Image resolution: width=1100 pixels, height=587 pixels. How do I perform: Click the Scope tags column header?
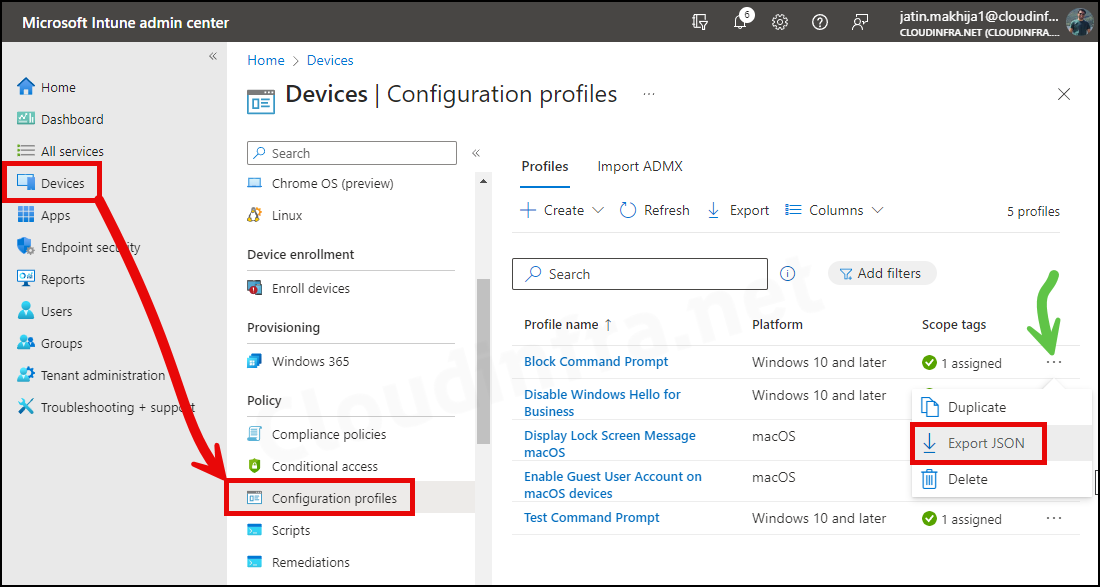(954, 325)
